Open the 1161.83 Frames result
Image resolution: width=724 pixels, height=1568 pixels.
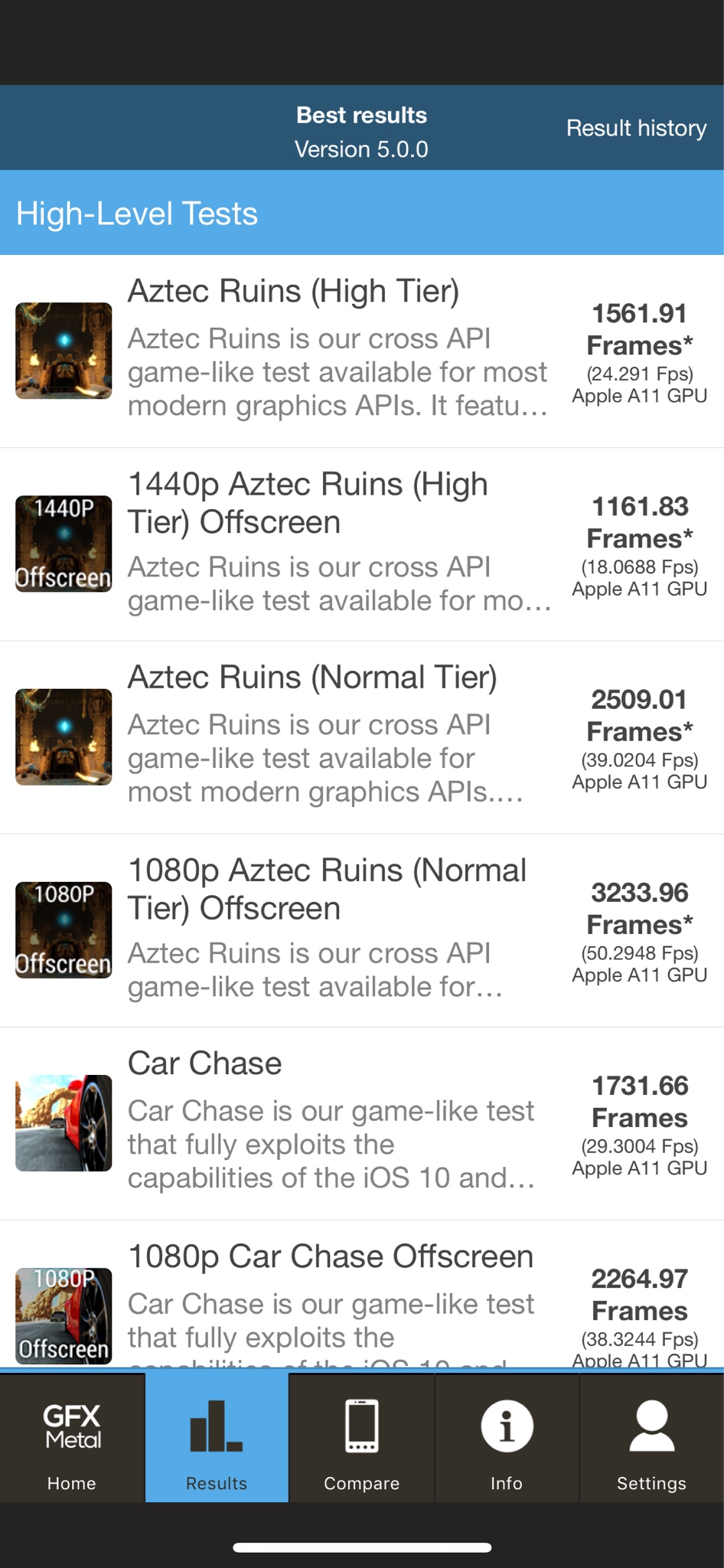(x=640, y=522)
